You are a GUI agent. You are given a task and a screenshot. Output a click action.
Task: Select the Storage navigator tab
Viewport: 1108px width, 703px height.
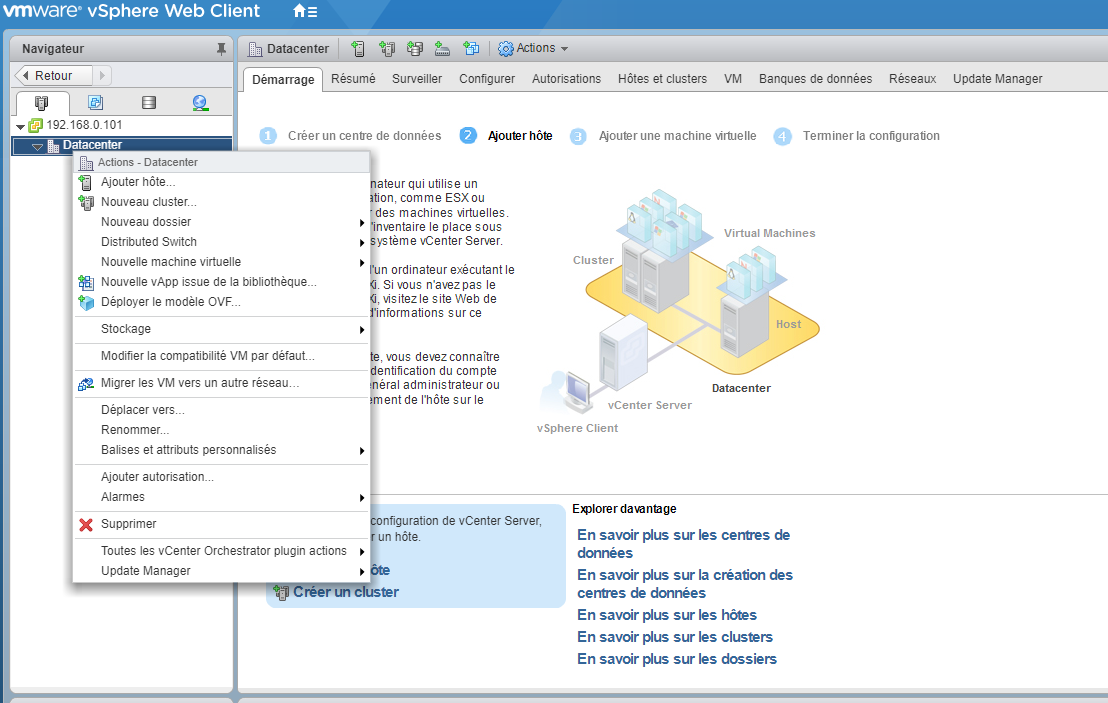tap(148, 103)
